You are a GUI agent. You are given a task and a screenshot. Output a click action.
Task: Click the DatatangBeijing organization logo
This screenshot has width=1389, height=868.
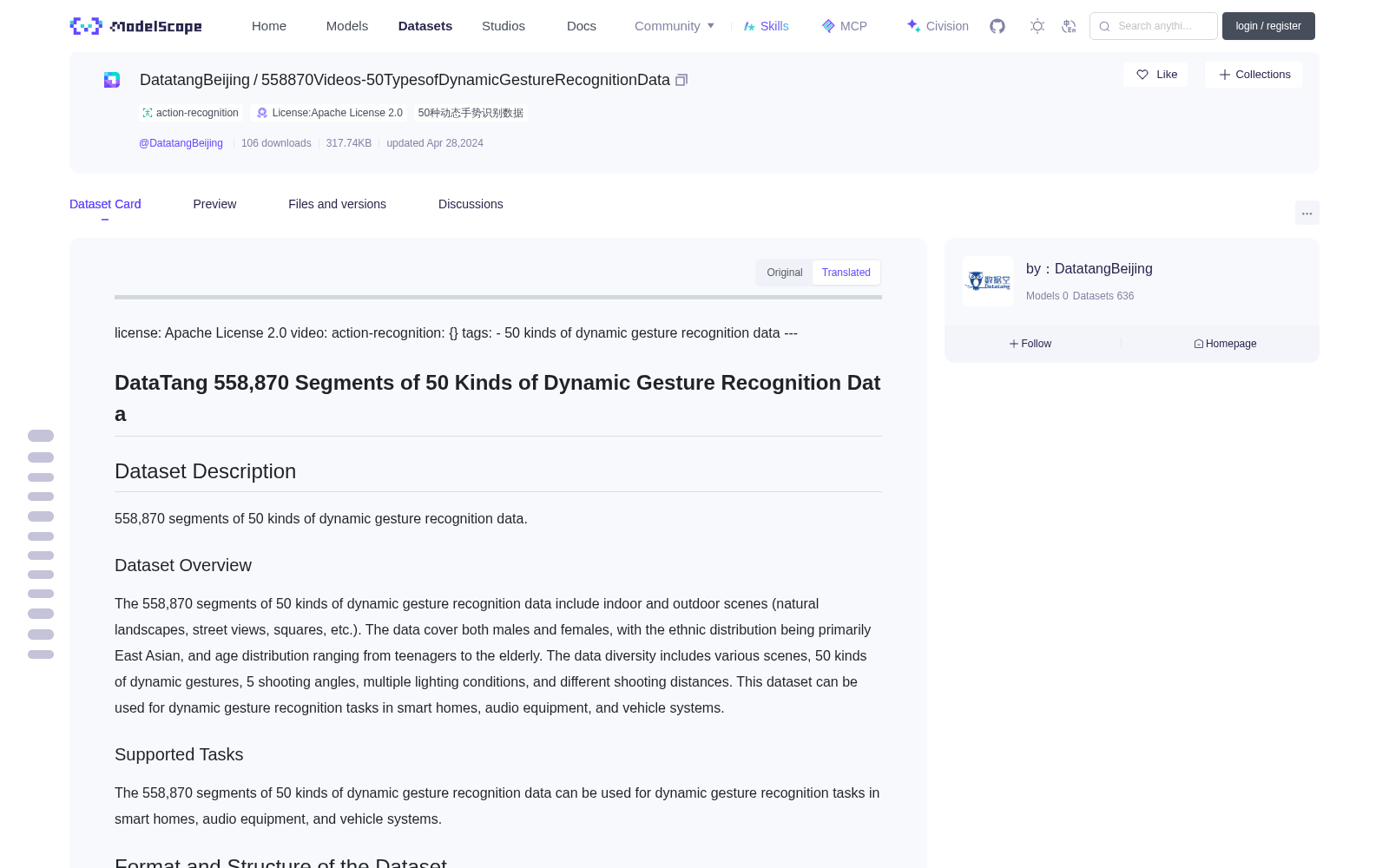[988, 281]
